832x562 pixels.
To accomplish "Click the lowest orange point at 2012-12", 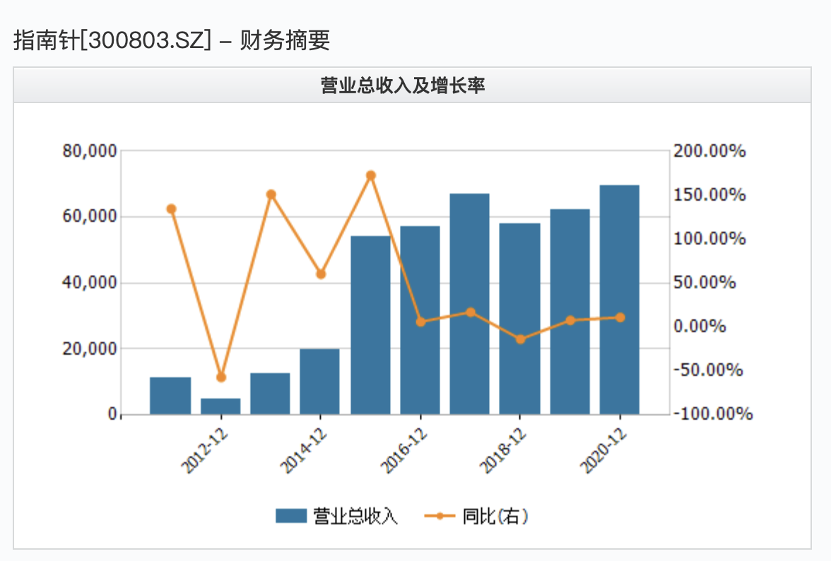I will (221, 377).
